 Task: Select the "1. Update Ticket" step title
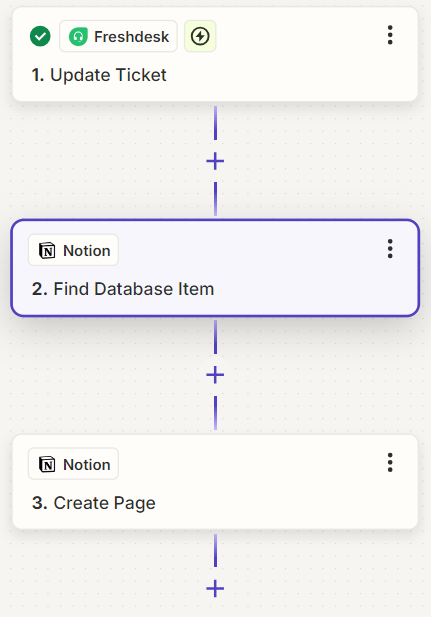99,75
